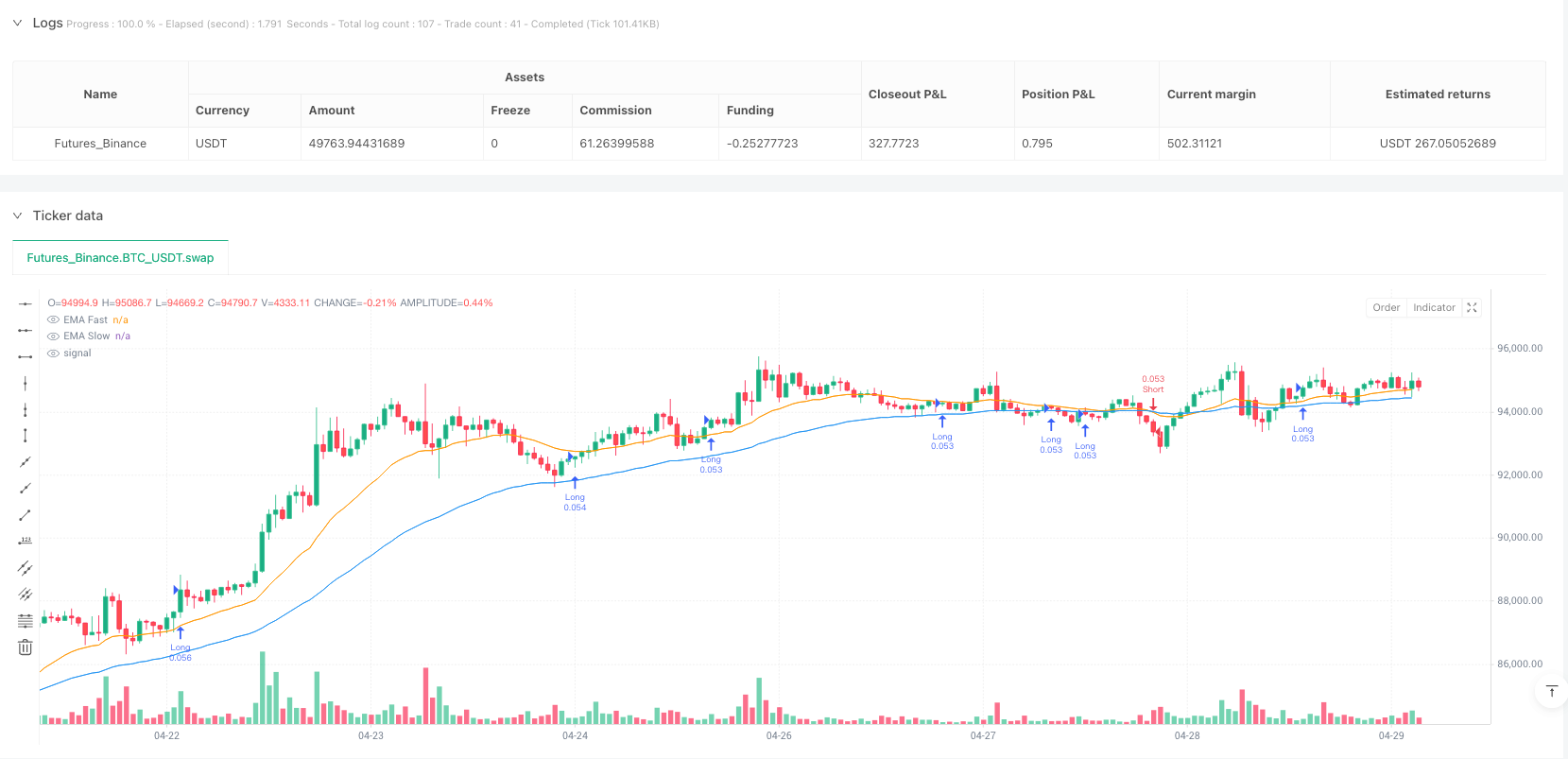Toggle visibility of the EMA Fast indicator
Screen dimensions: 1568x759
point(53,320)
